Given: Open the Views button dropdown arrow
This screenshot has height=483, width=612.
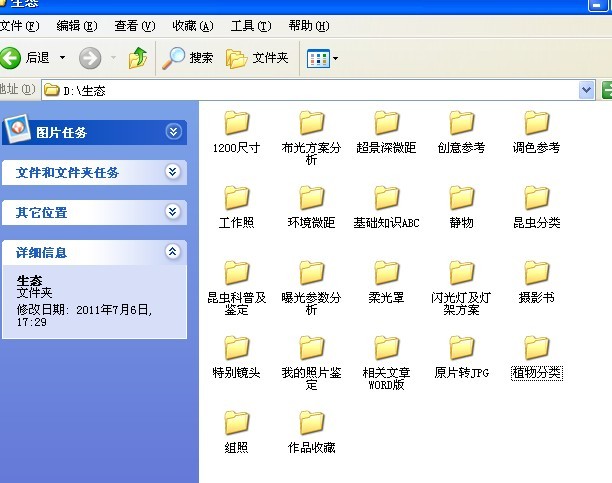Looking at the screenshot, I should pos(335,59).
